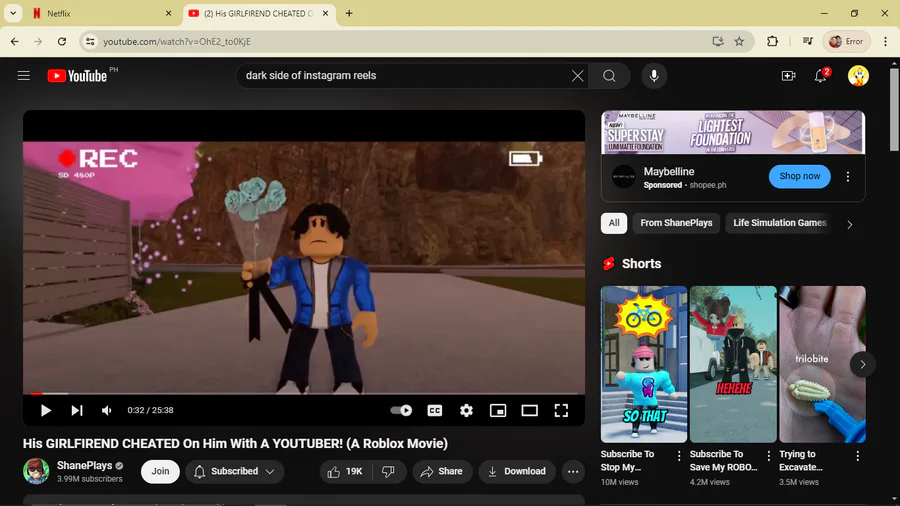Toggle the autoplay switch

[401, 410]
